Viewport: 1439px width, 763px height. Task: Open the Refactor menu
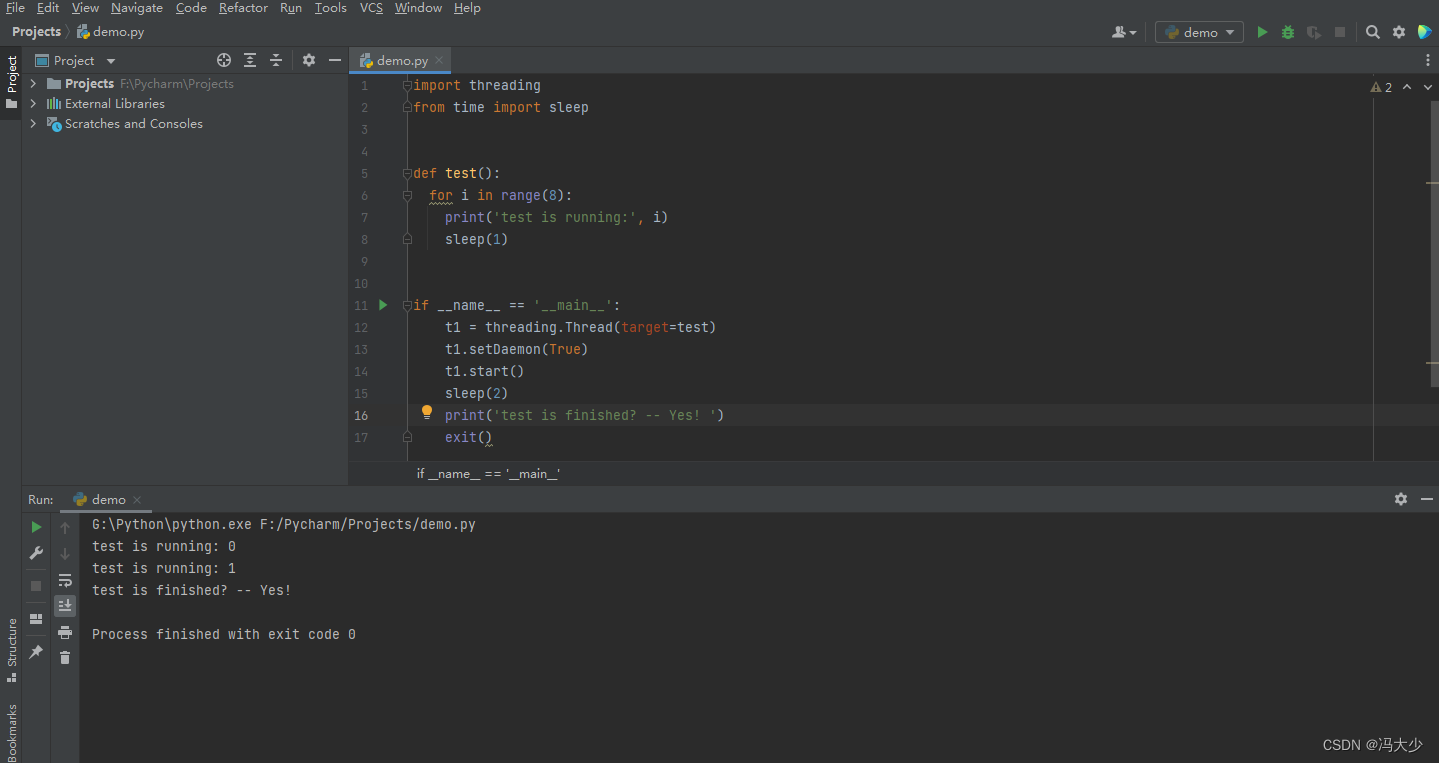(x=243, y=8)
